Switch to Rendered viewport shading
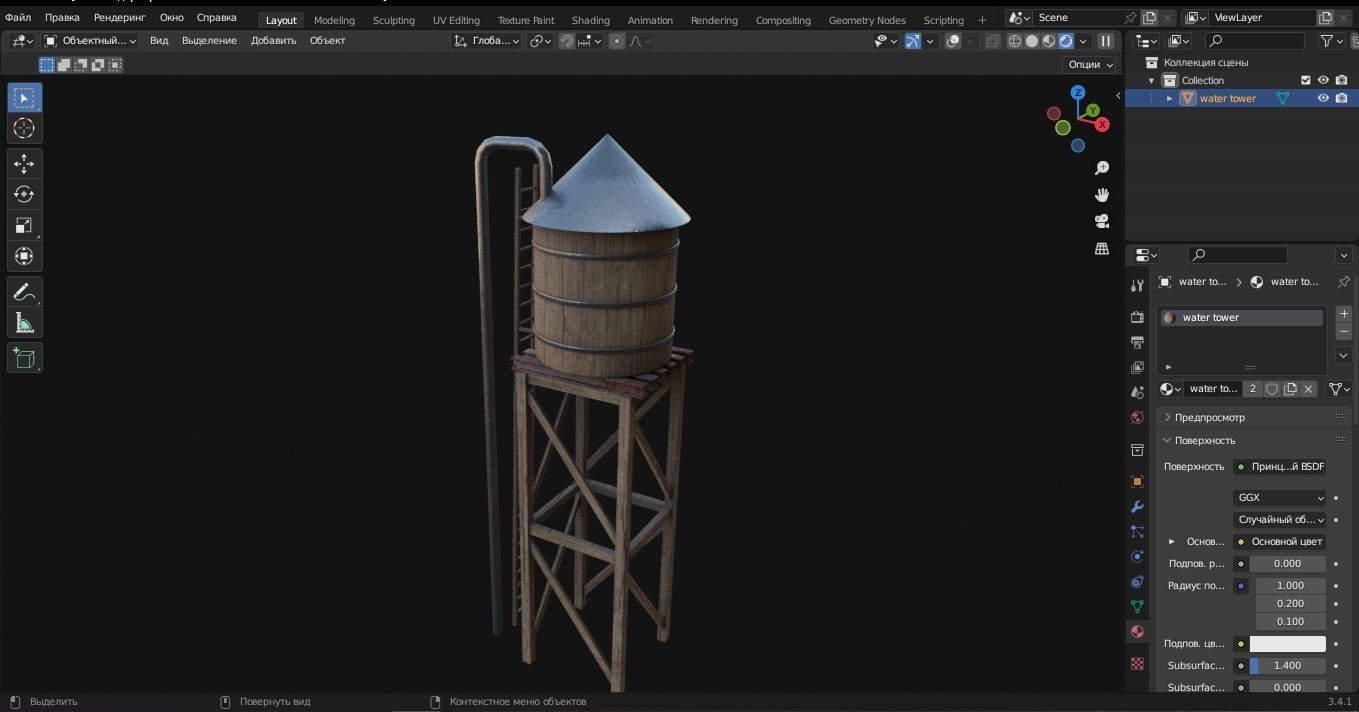The height and width of the screenshot is (712, 1359). (1066, 41)
